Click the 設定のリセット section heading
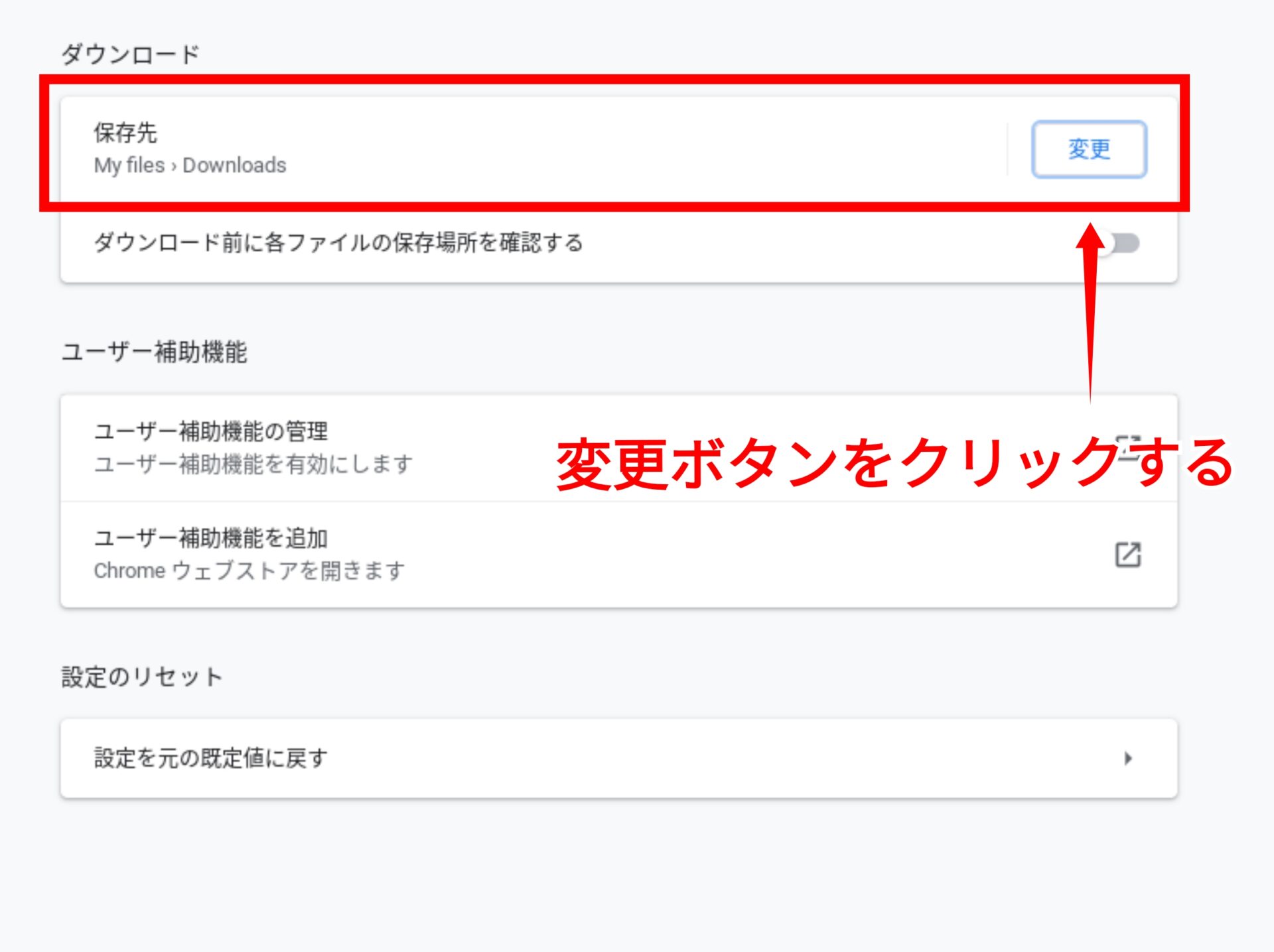The image size is (1274, 952). pyautogui.click(x=141, y=677)
